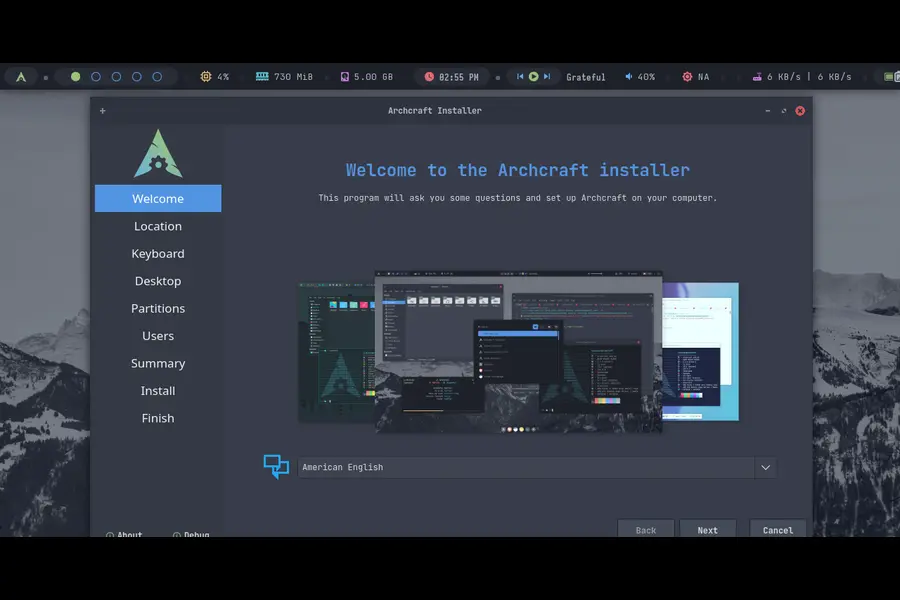This screenshot has height=600, width=900.
Task: Toggle music play in the panel
Action: 533,76
